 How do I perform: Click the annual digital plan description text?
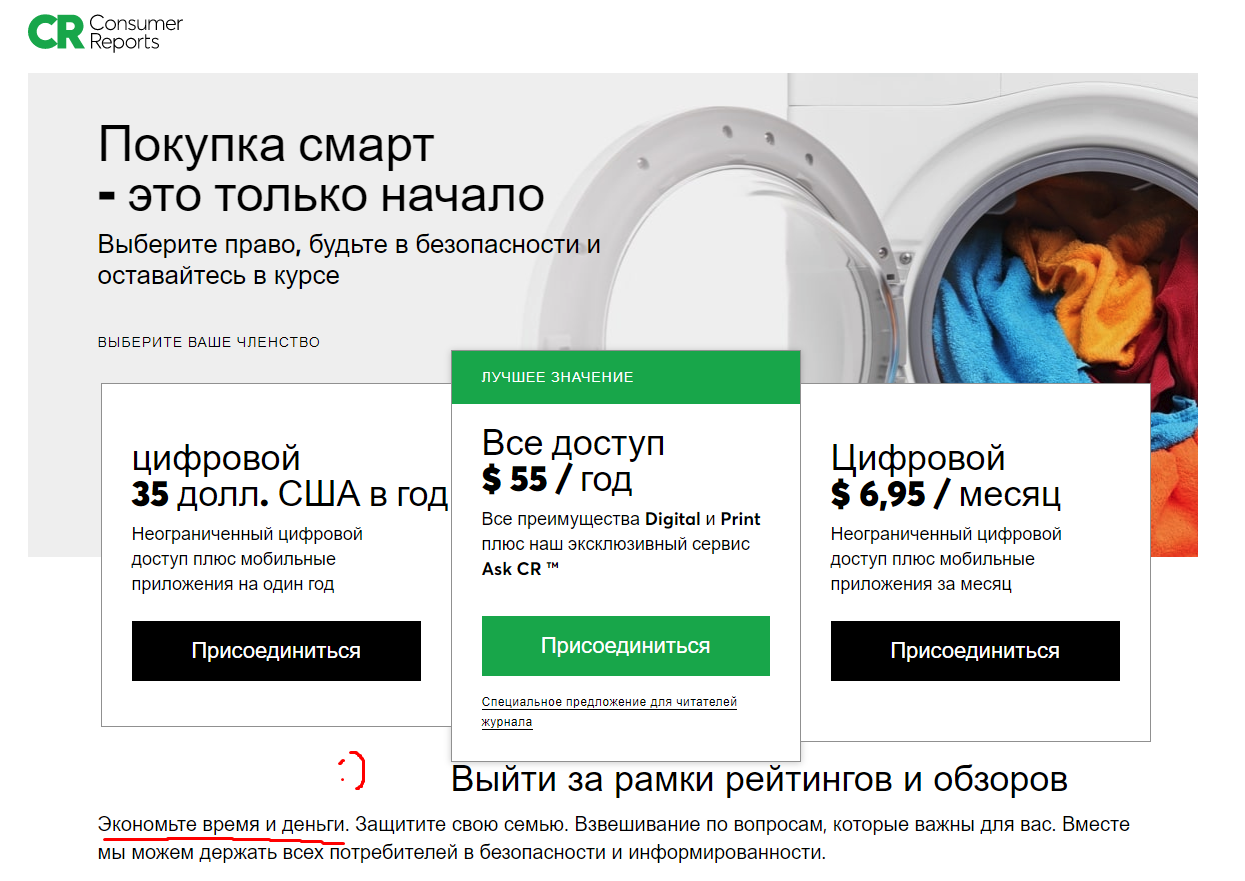[247, 559]
